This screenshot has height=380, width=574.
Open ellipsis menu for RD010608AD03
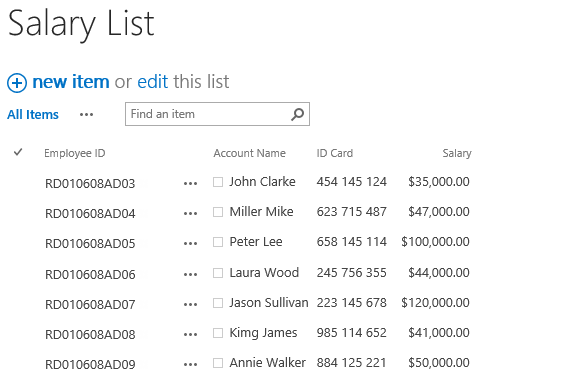point(190,183)
